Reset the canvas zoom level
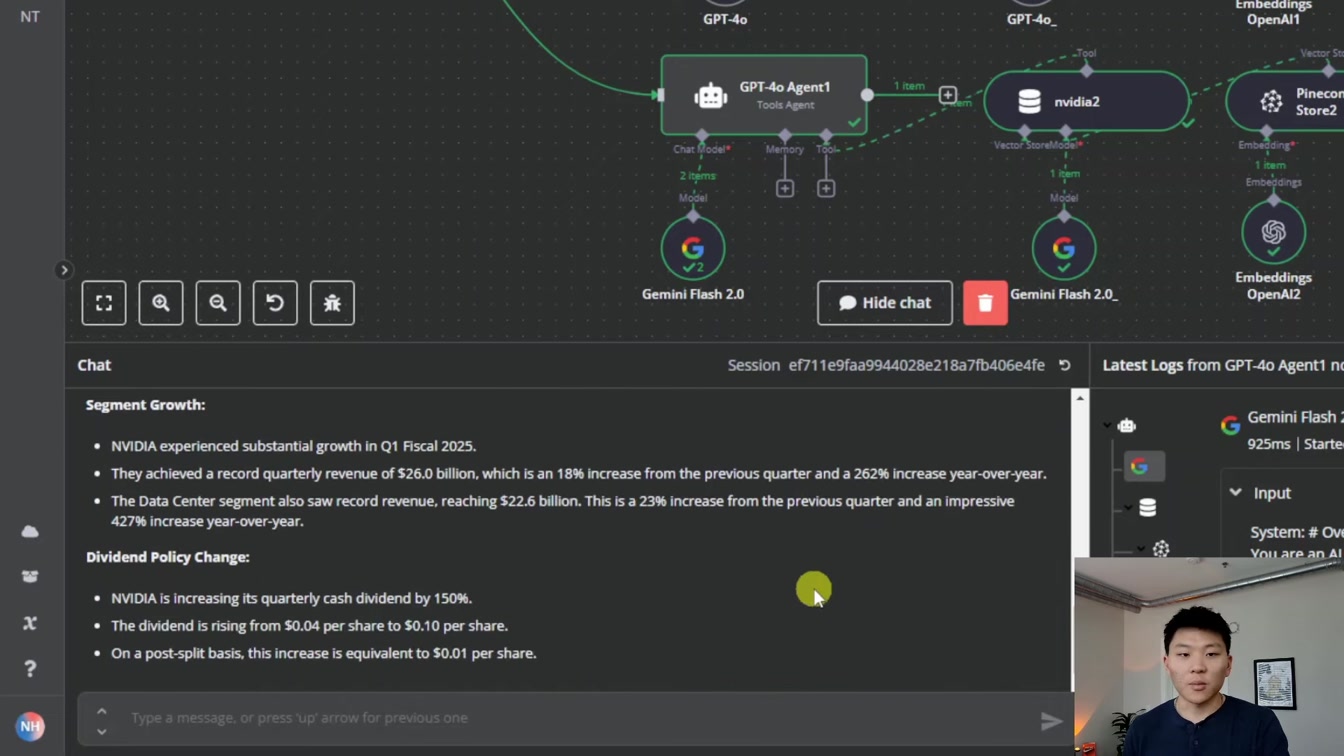 [275, 303]
